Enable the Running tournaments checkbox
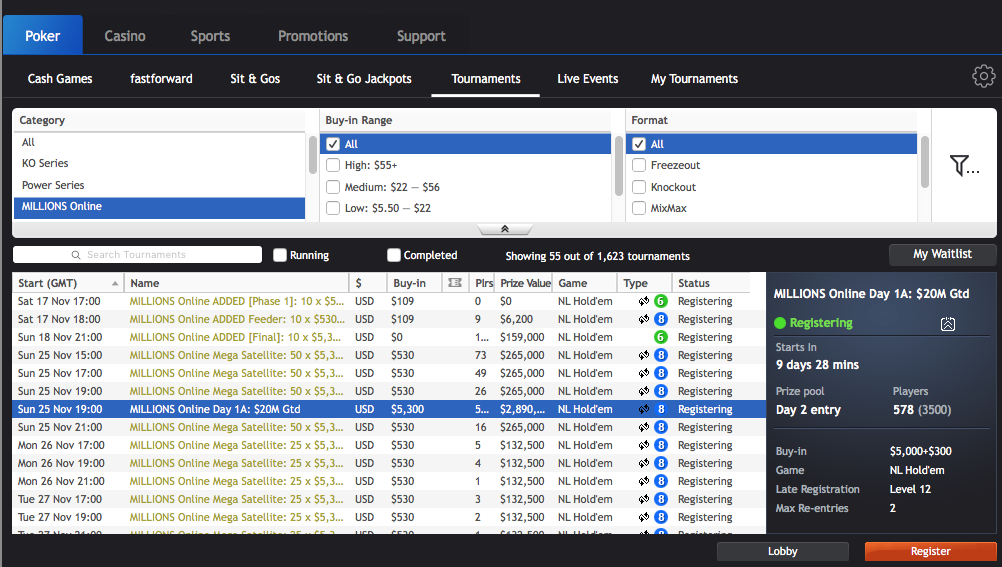 tap(280, 255)
